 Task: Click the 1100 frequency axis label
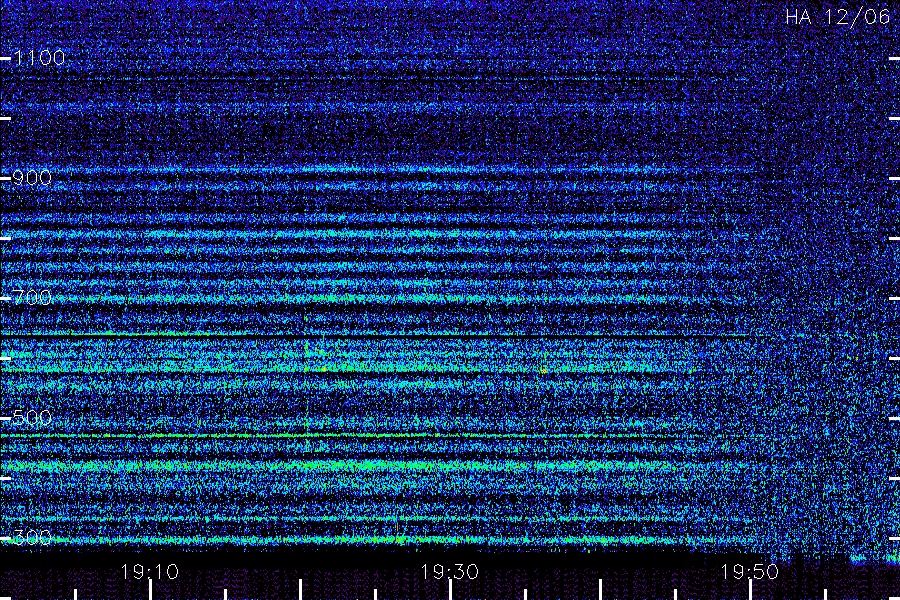tap(39, 57)
